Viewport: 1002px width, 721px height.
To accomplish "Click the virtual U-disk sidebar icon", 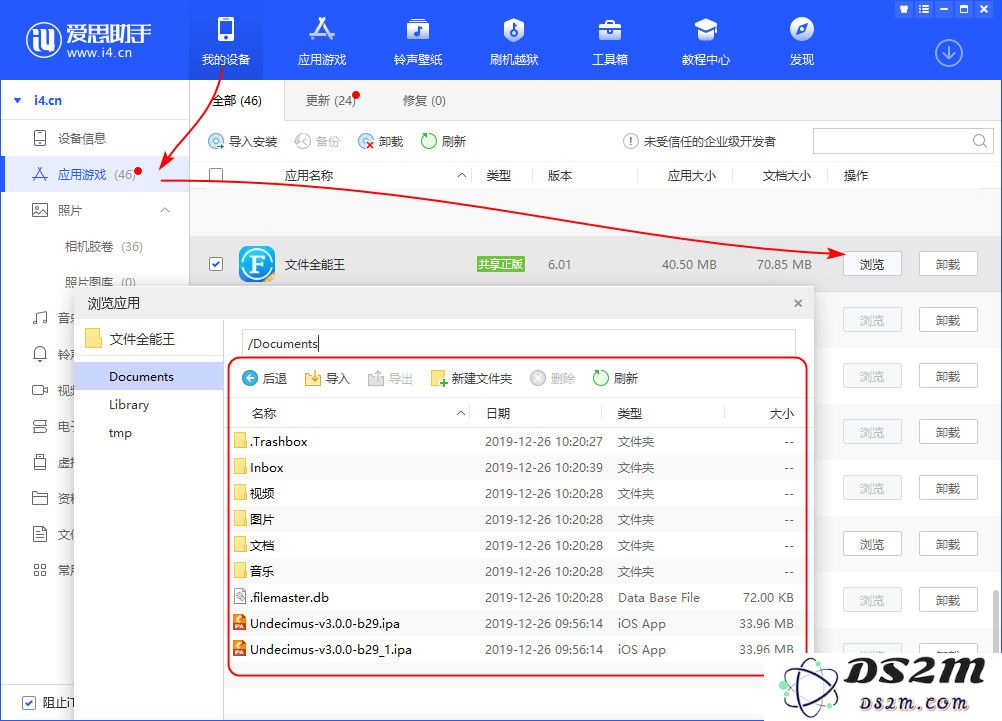I will [40, 462].
